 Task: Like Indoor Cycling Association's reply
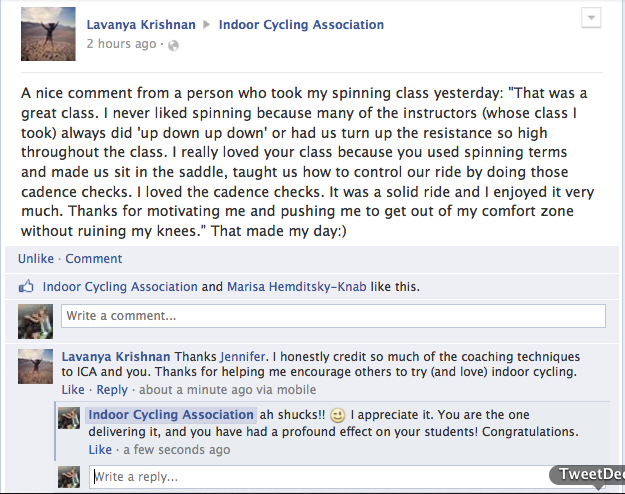100,450
